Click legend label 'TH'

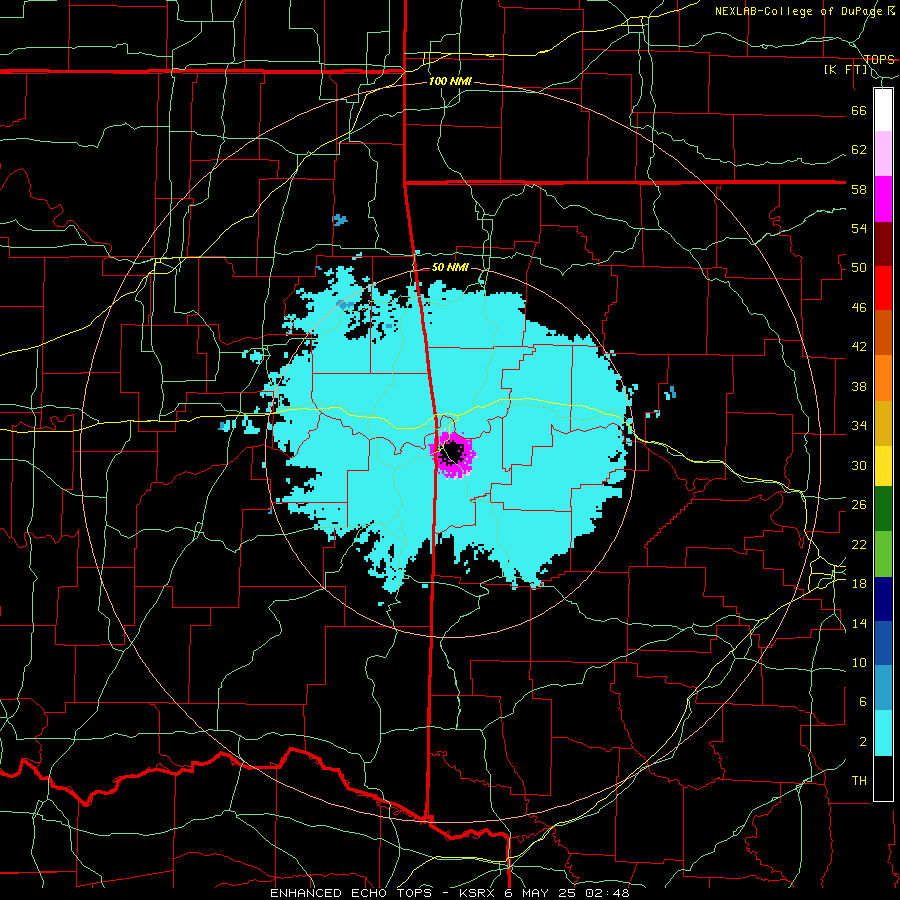coord(859,781)
